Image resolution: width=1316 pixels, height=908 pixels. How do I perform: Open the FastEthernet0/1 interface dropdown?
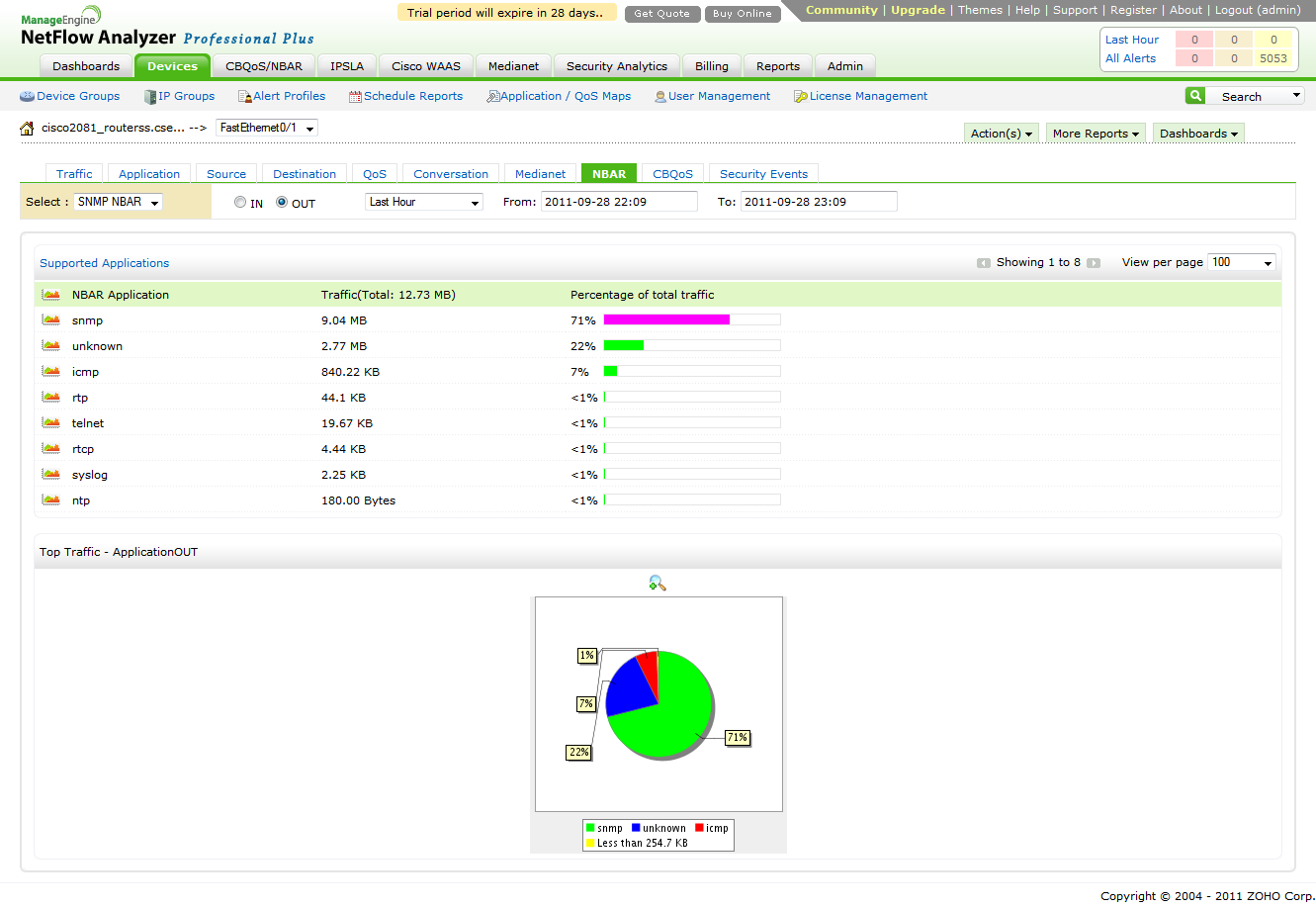click(x=267, y=128)
